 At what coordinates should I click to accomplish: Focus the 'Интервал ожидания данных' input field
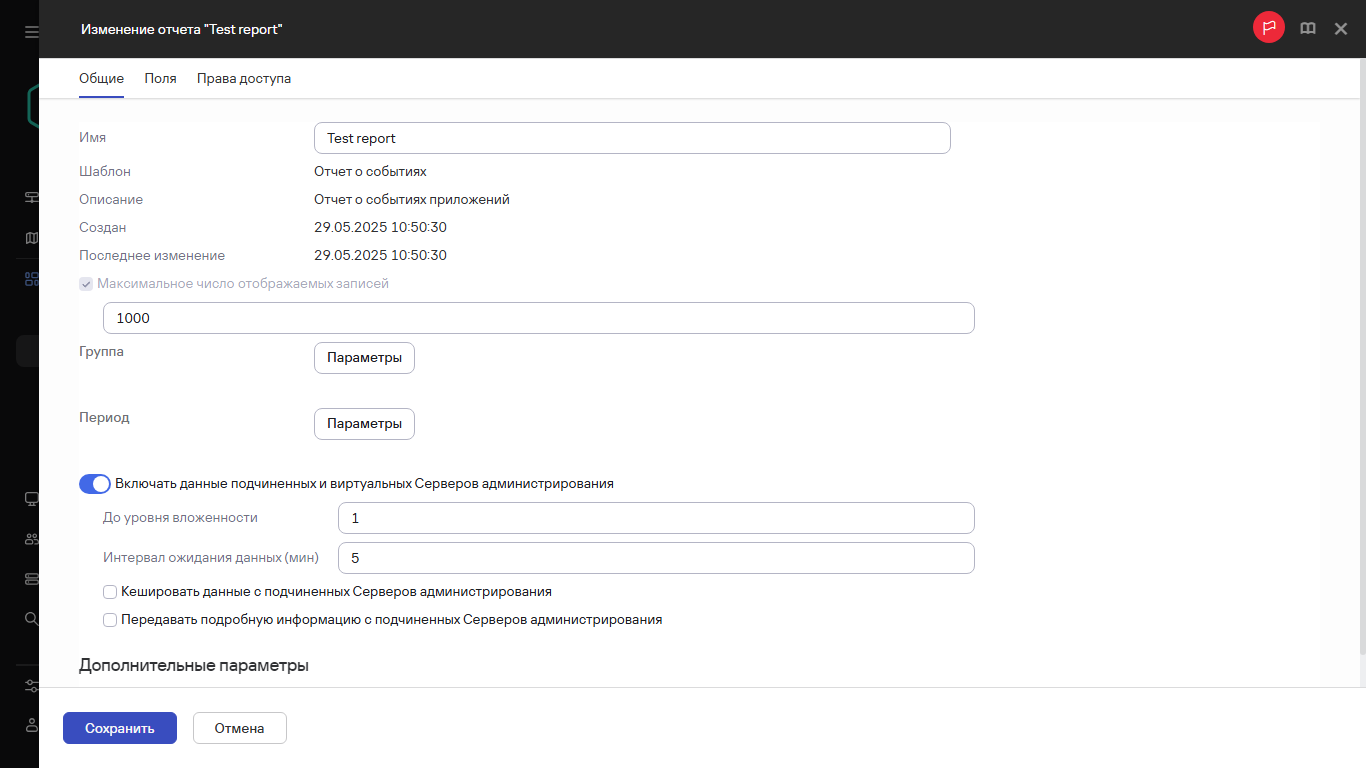point(656,558)
